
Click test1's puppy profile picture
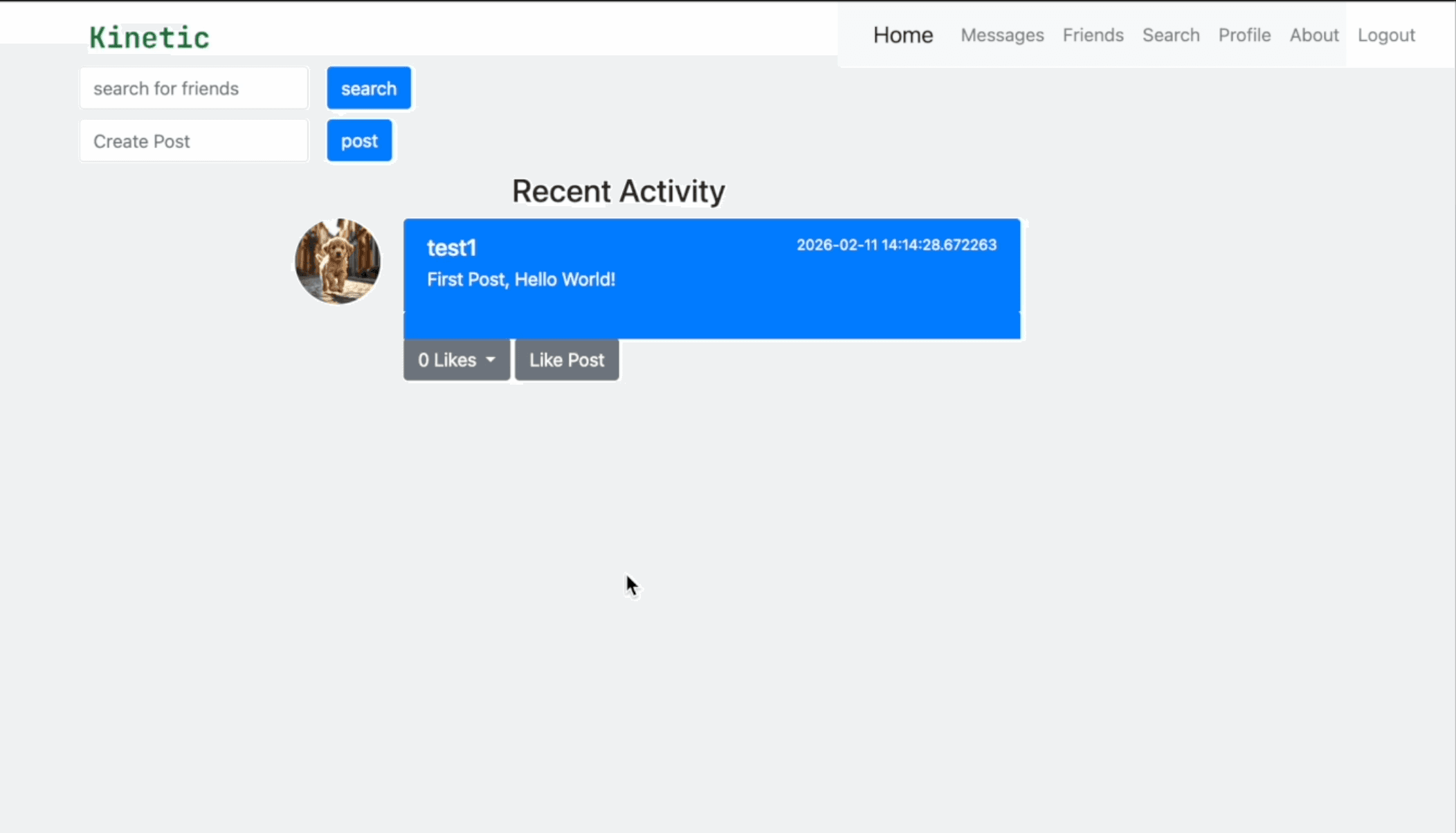point(337,262)
